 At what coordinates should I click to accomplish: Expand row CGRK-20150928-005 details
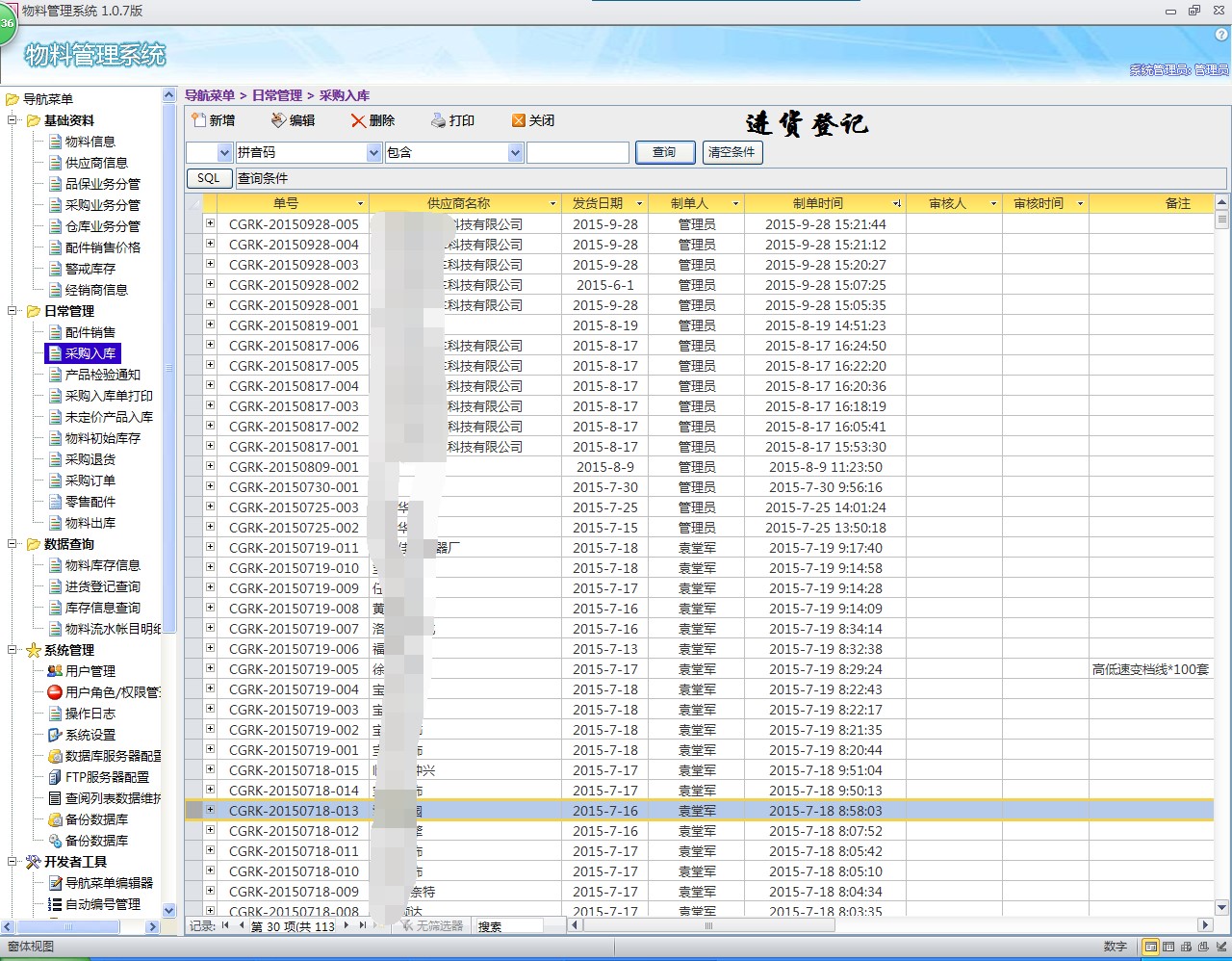(210, 223)
